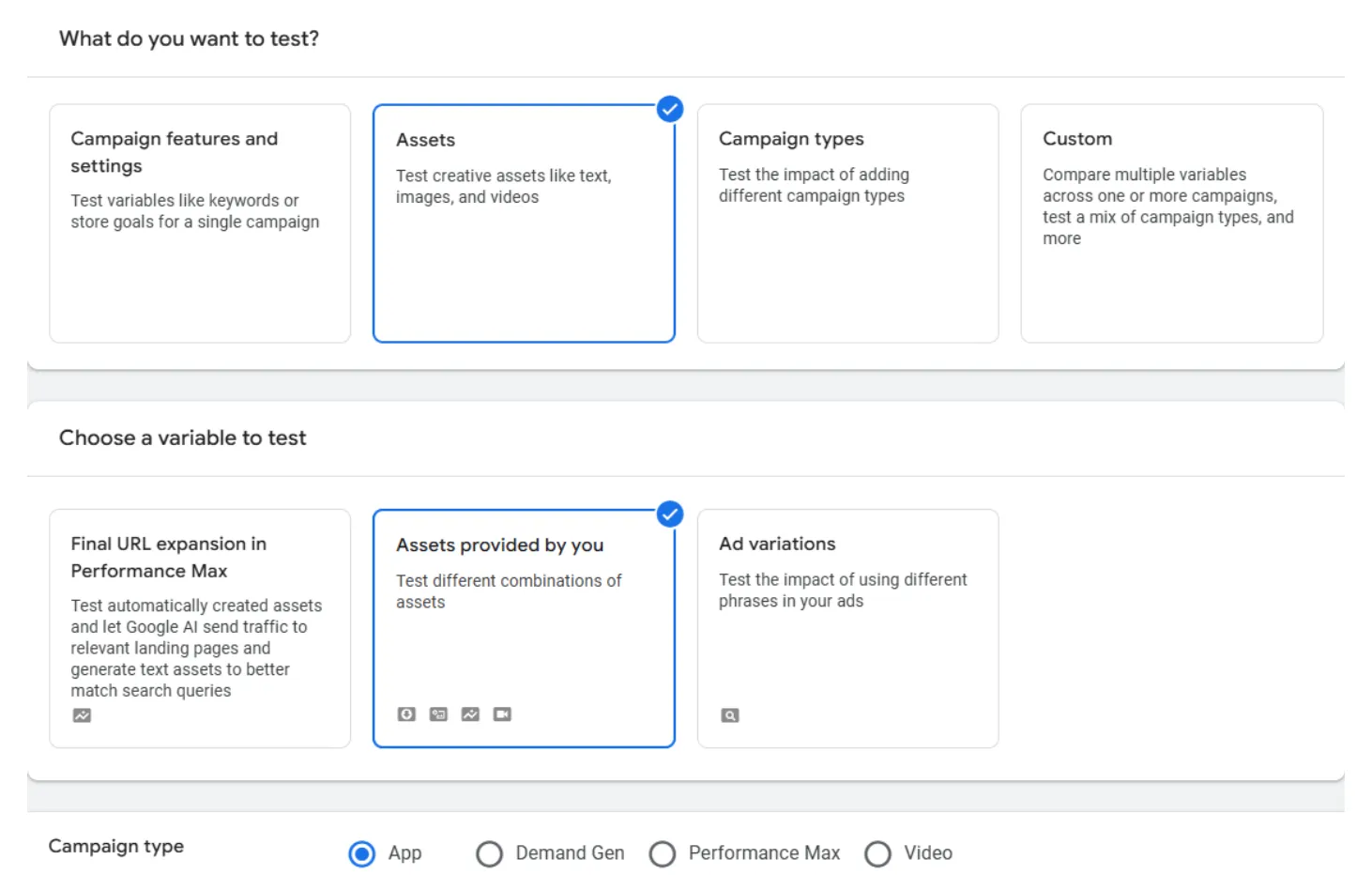Select the Performance Max radio button
The height and width of the screenshot is (890, 1372).
663,853
